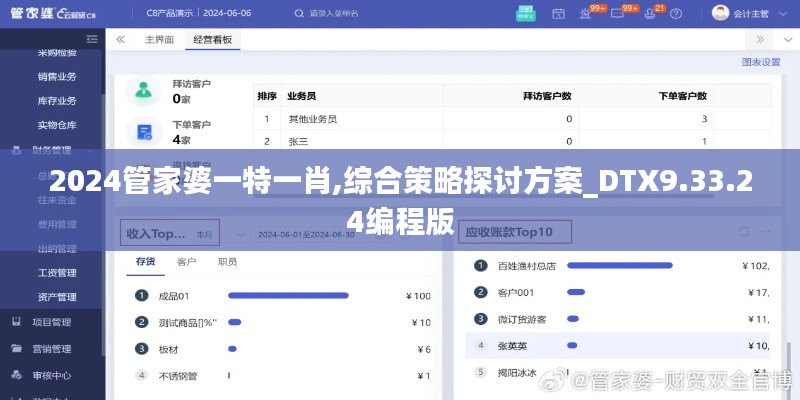This screenshot has height=400, width=800.
Task: Click C8产品演示 label in header
Action: (169, 13)
